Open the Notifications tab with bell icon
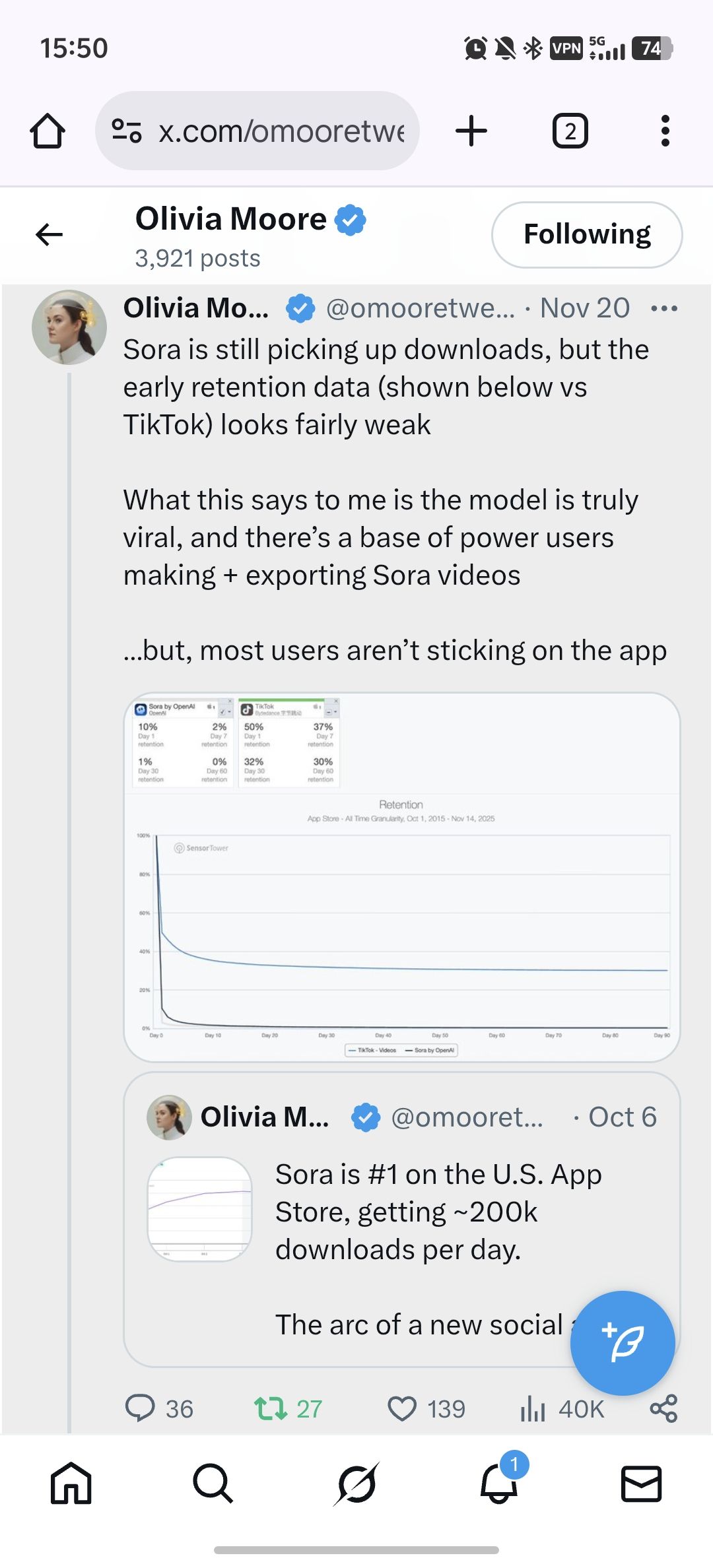This screenshot has height=1568, width=713. point(499,1484)
